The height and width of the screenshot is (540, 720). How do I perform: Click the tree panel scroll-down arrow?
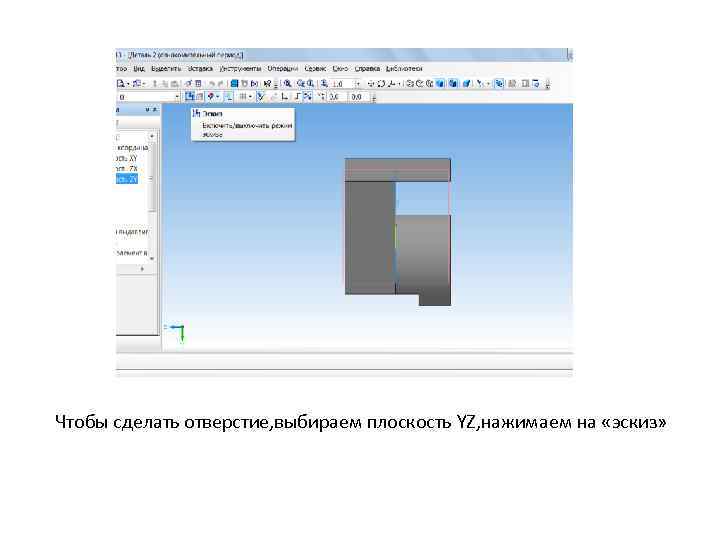pos(152,259)
